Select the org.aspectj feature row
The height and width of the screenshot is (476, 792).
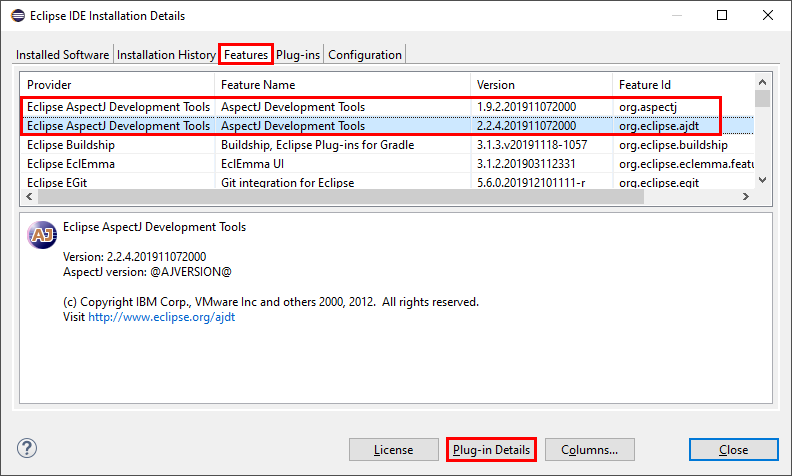click(x=387, y=107)
